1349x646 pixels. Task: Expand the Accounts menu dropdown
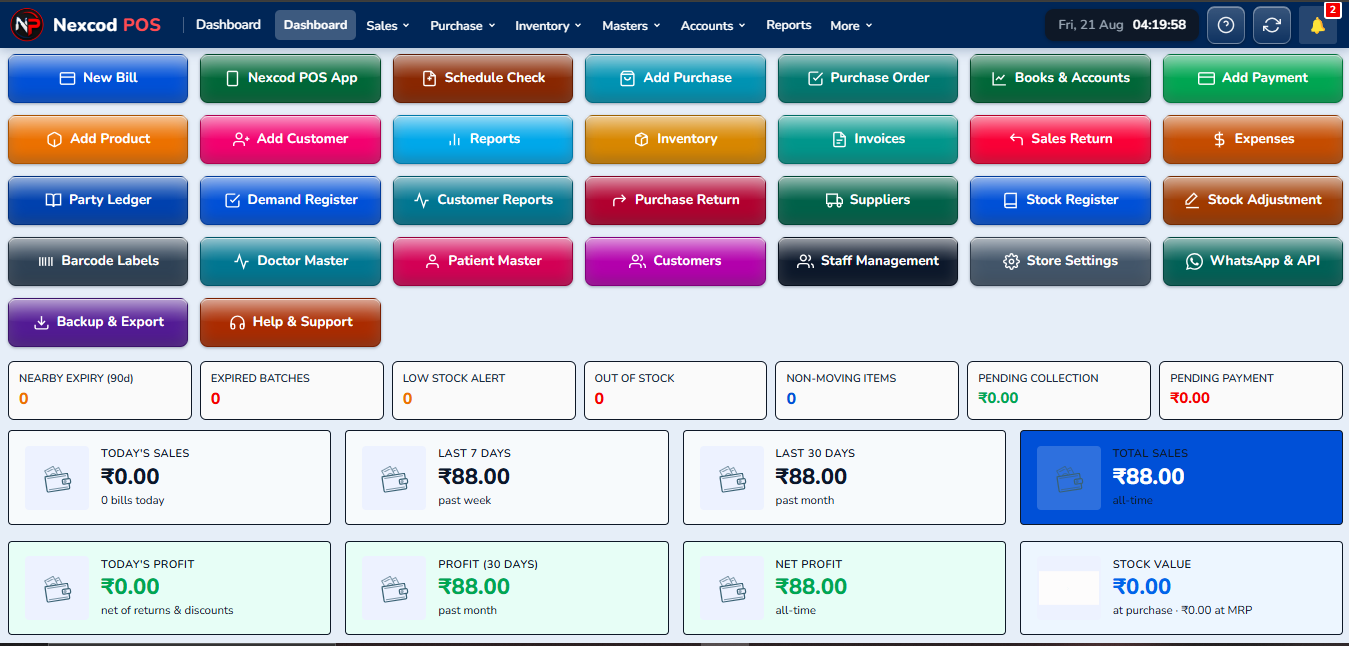tap(713, 26)
